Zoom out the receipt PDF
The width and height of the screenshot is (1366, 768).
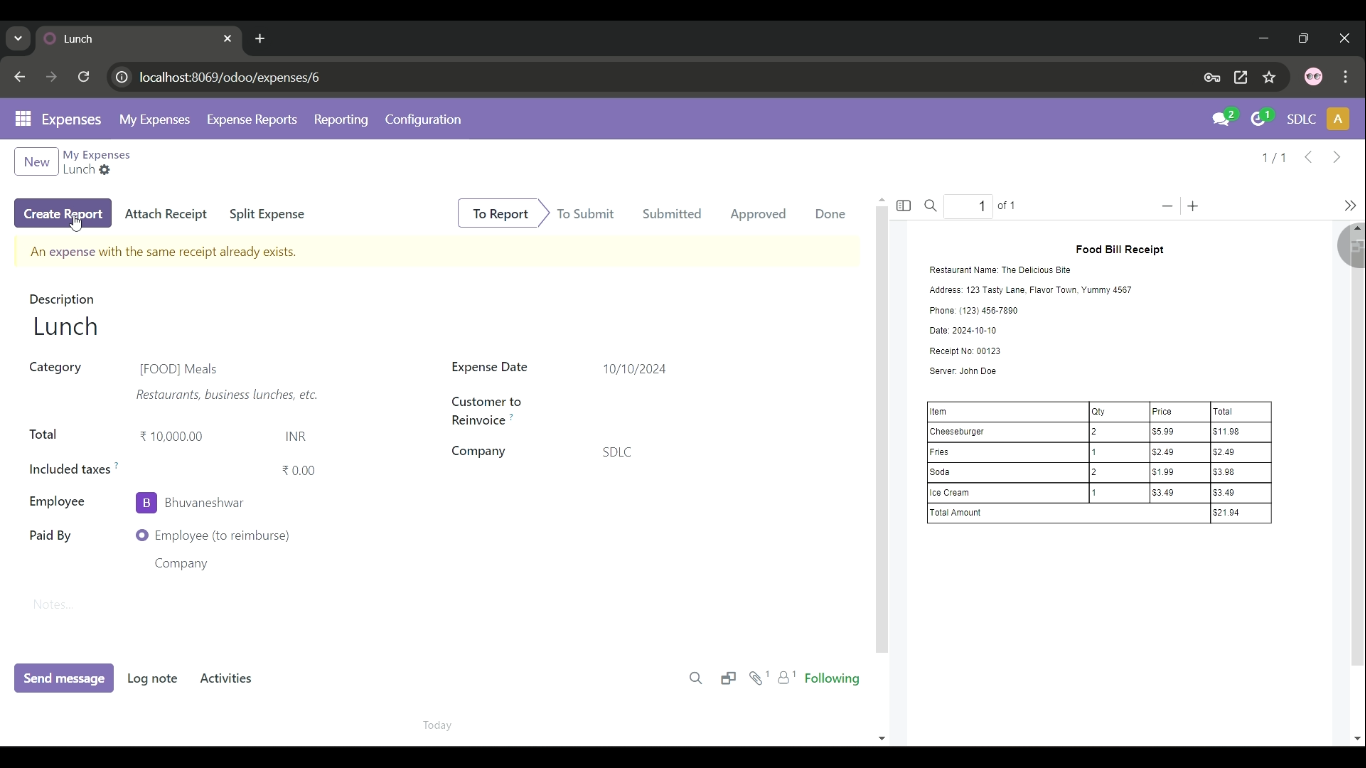(1167, 206)
